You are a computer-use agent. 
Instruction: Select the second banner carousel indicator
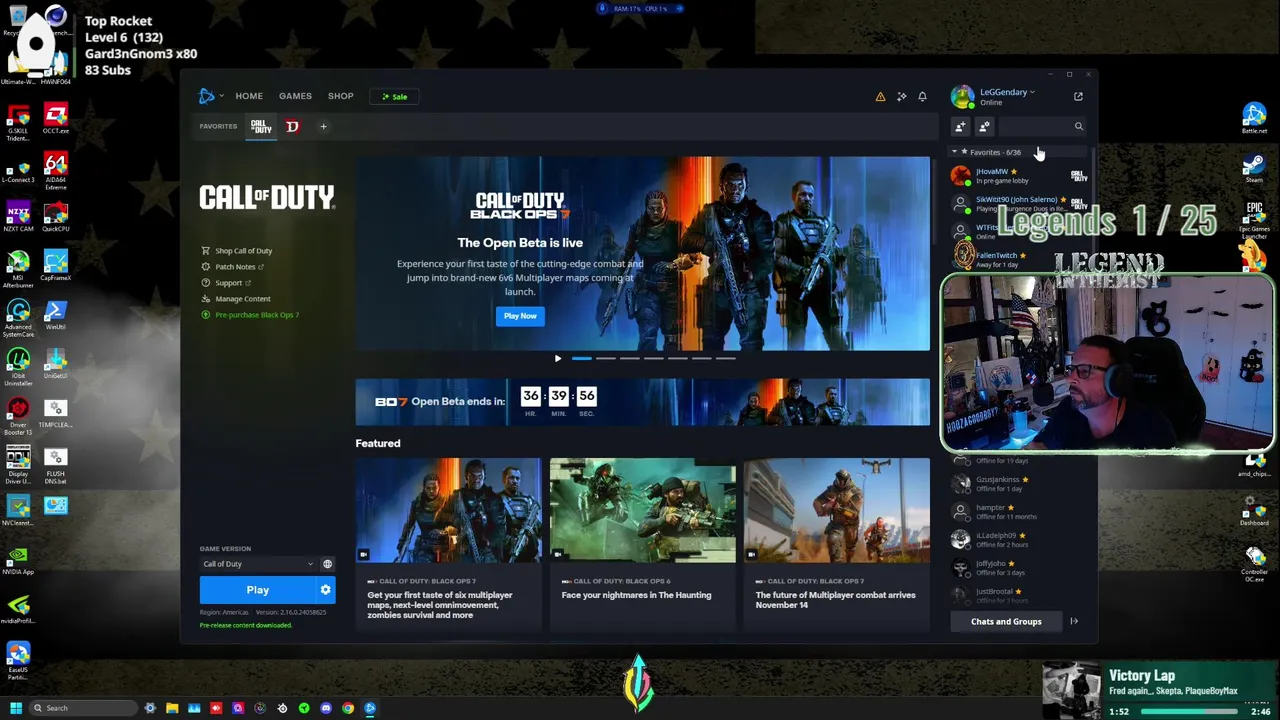[x=605, y=358]
